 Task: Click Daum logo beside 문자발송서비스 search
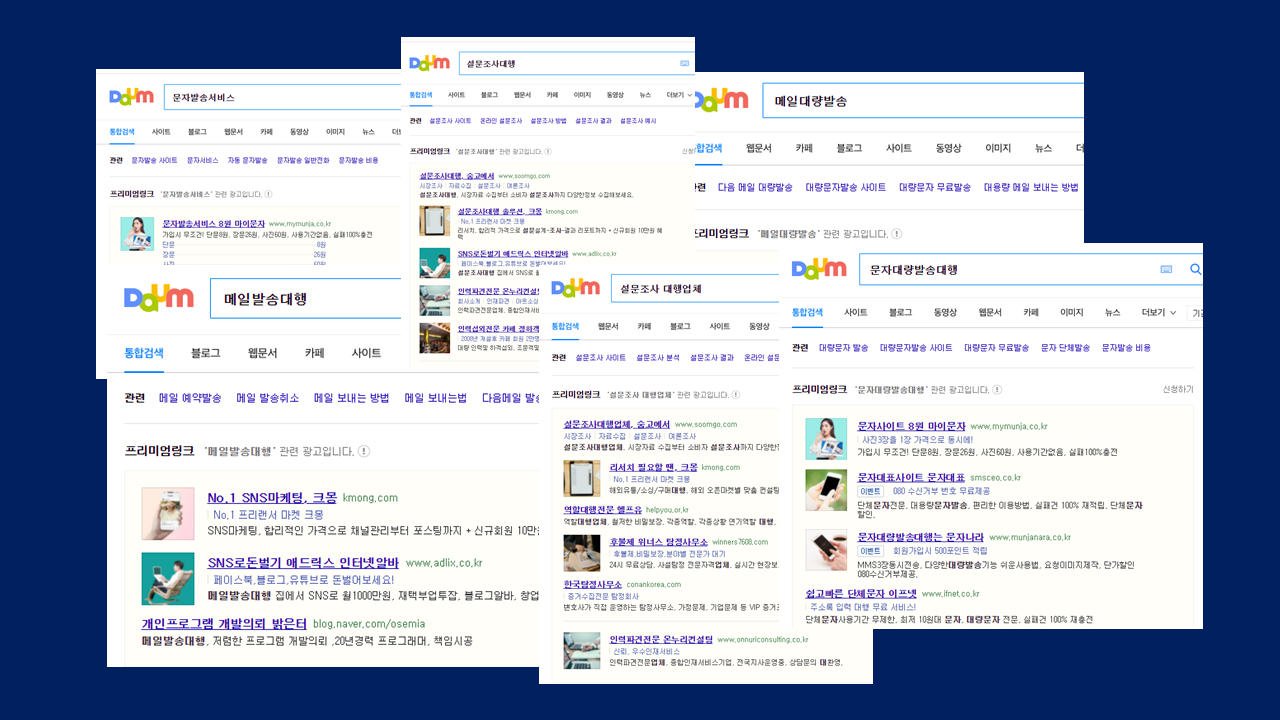131,97
